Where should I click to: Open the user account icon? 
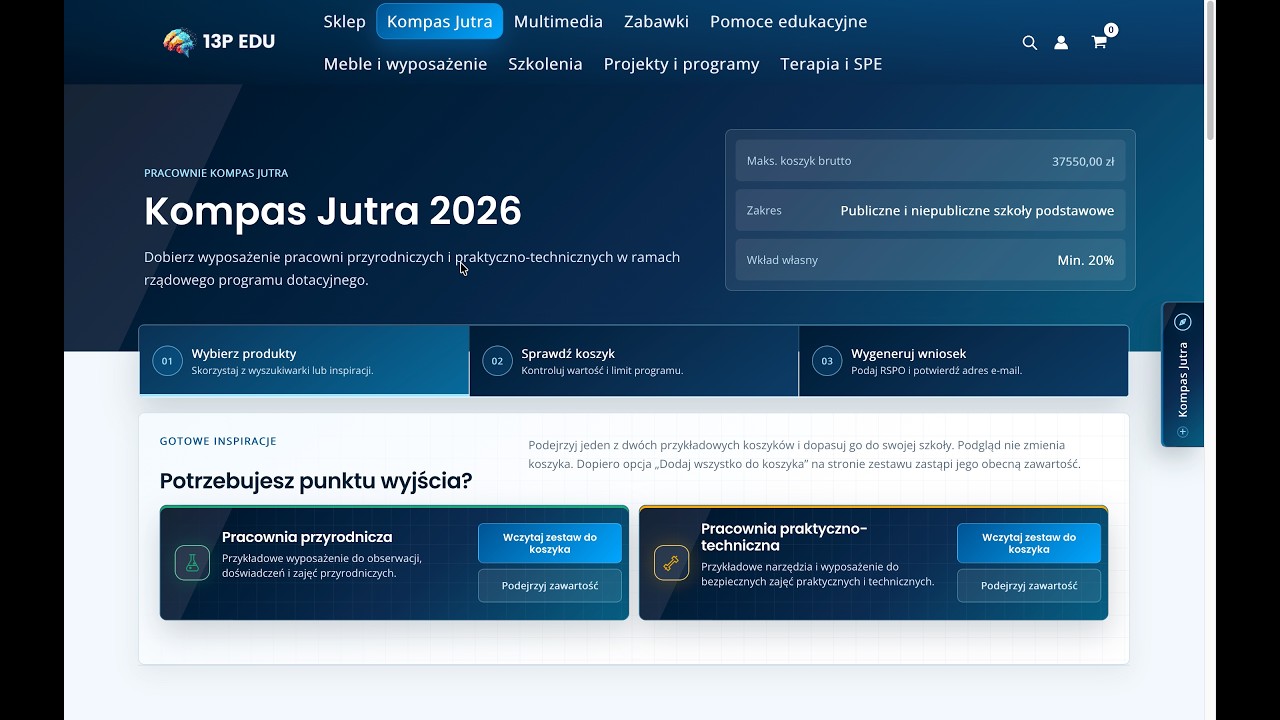click(1061, 43)
